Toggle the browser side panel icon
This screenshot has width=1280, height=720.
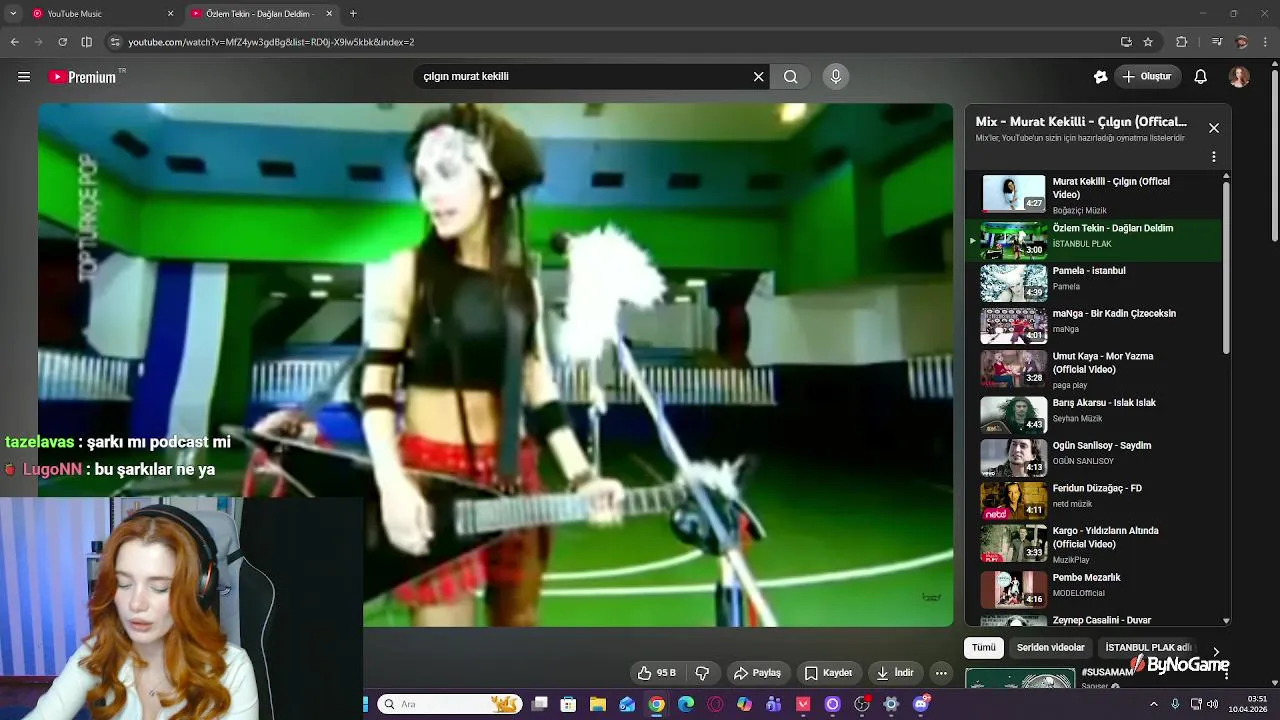86,42
